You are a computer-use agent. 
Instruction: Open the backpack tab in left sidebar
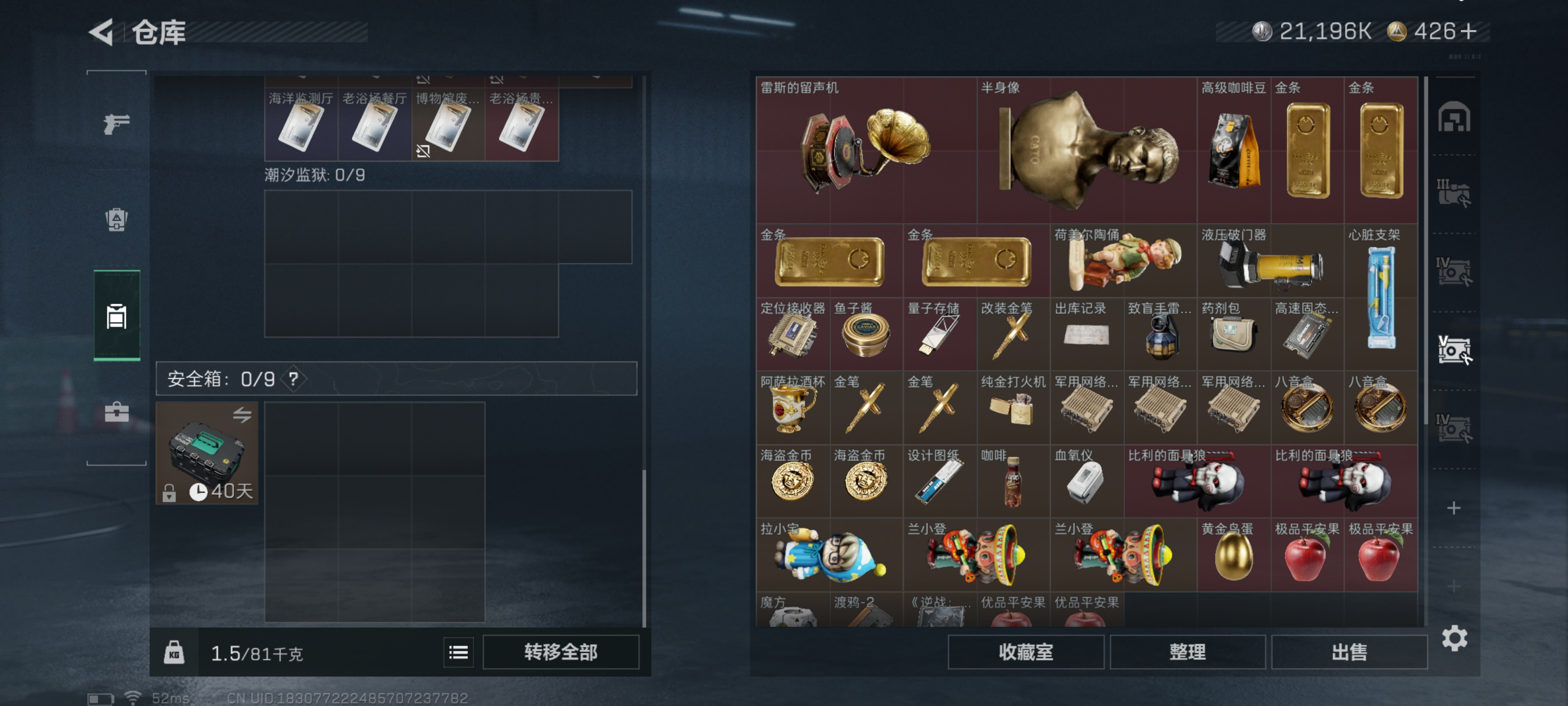click(x=116, y=220)
